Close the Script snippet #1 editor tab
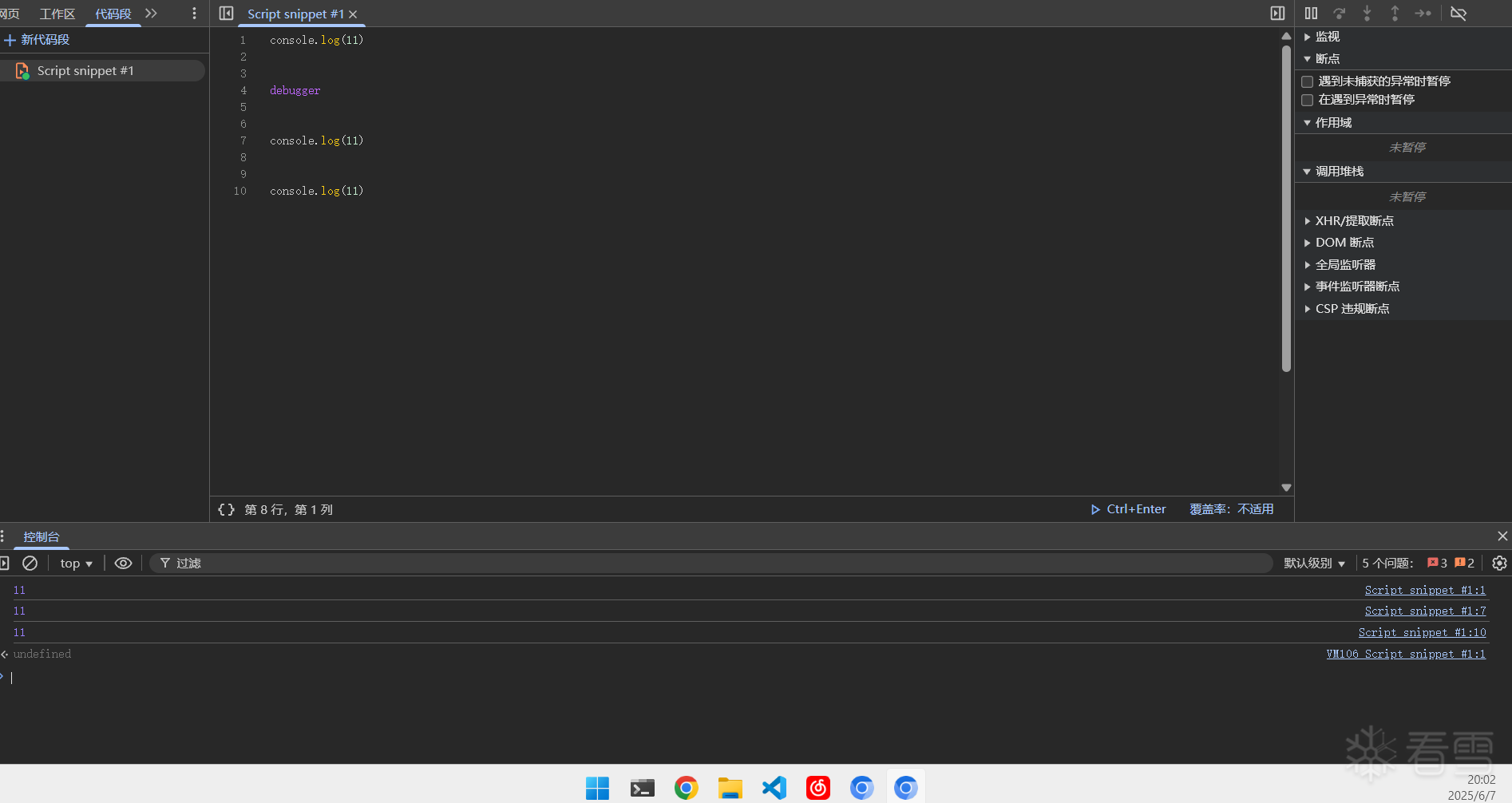The image size is (1512, 803). coord(353,14)
